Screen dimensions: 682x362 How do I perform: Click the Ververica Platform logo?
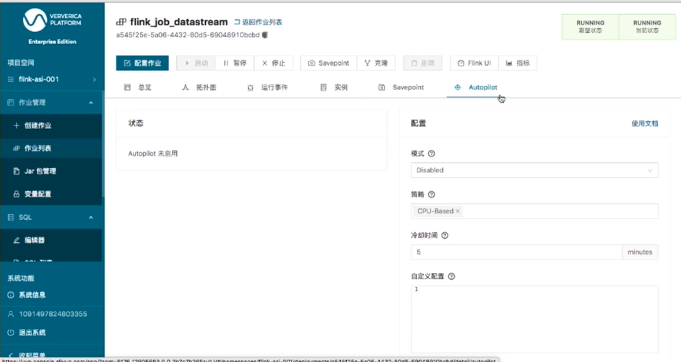coord(52,20)
